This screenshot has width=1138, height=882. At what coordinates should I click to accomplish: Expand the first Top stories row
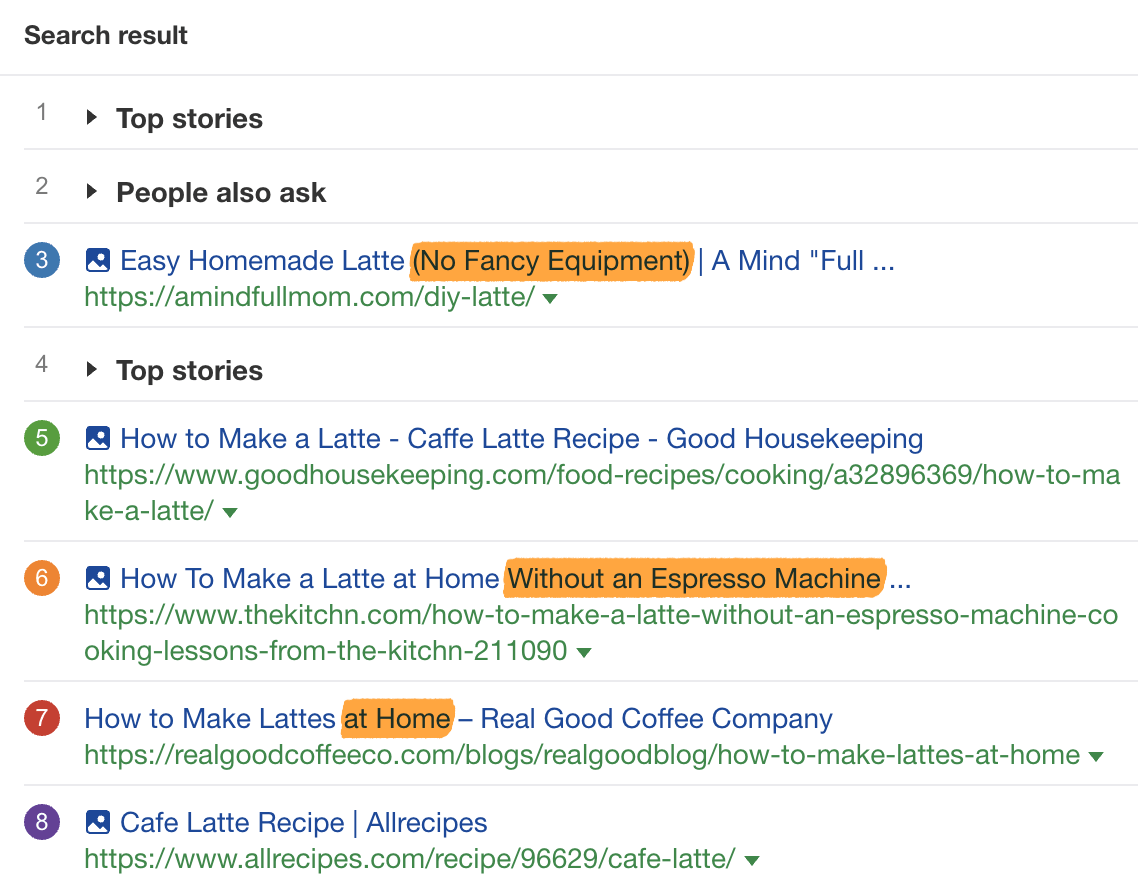[x=92, y=118]
